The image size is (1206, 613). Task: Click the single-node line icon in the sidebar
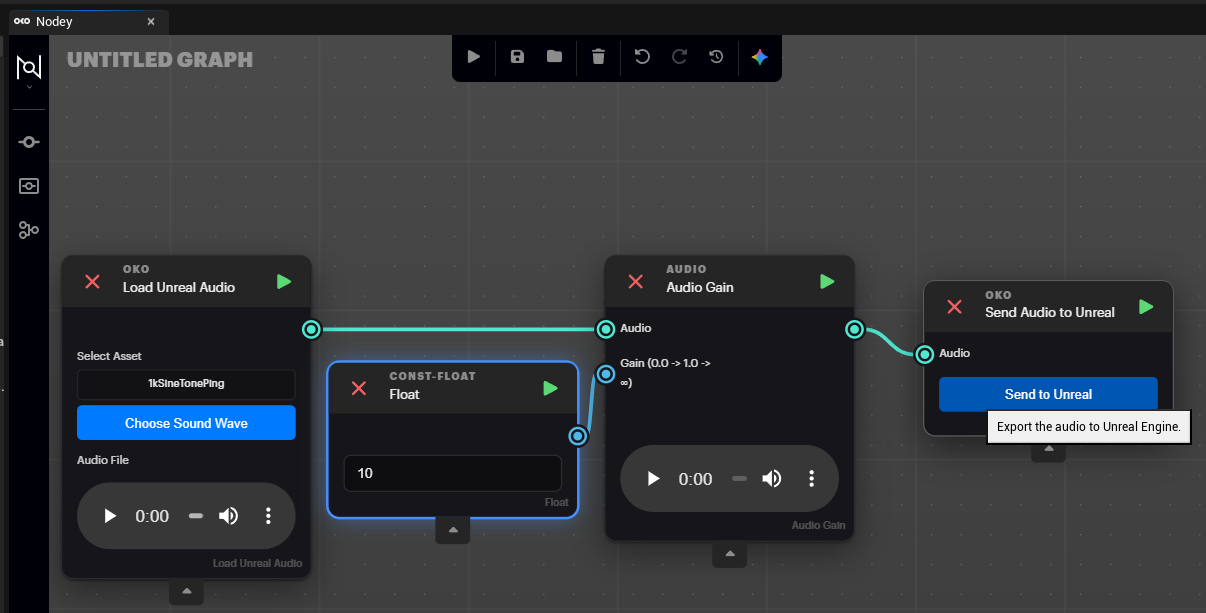pyautogui.click(x=29, y=142)
